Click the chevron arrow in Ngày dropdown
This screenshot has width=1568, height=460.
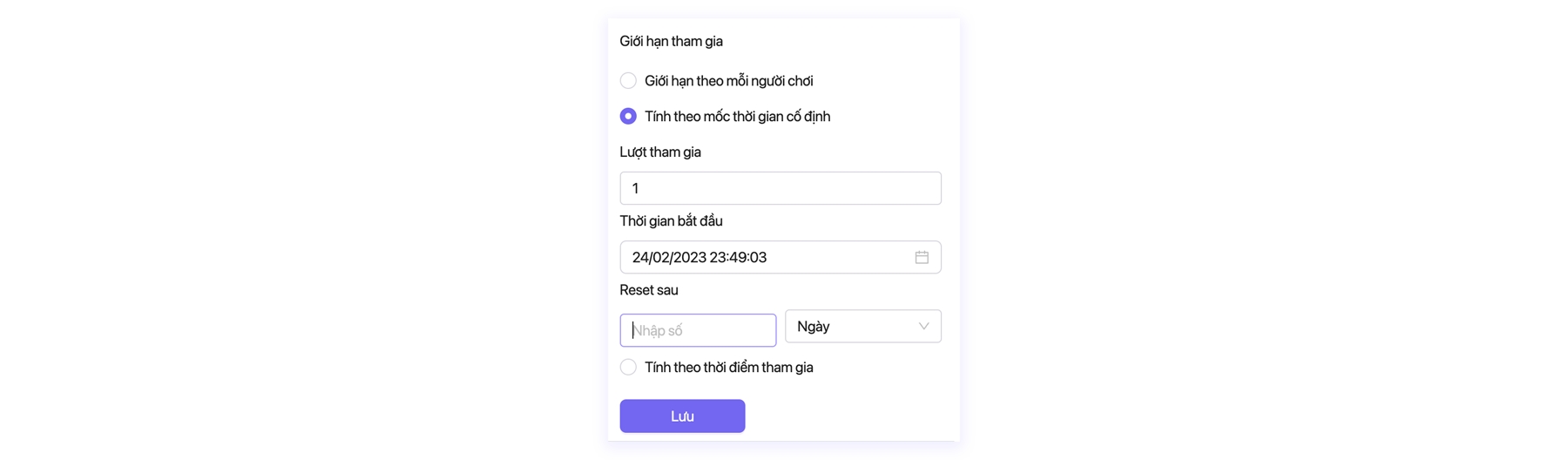point(923,327)
